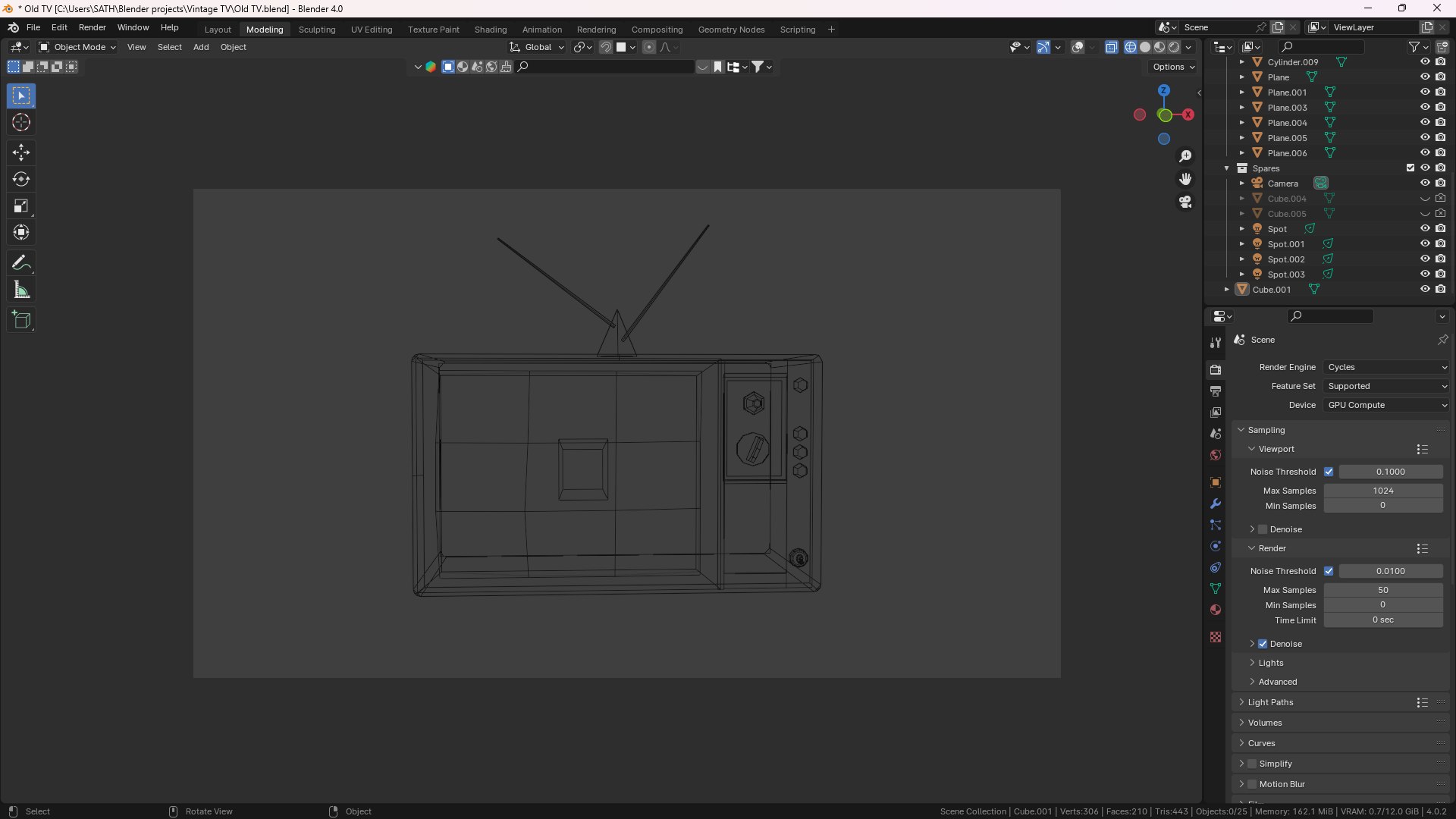Click the outliner search field
Viewport: 1456px width, 819px height.
(x=1320, y=47)
